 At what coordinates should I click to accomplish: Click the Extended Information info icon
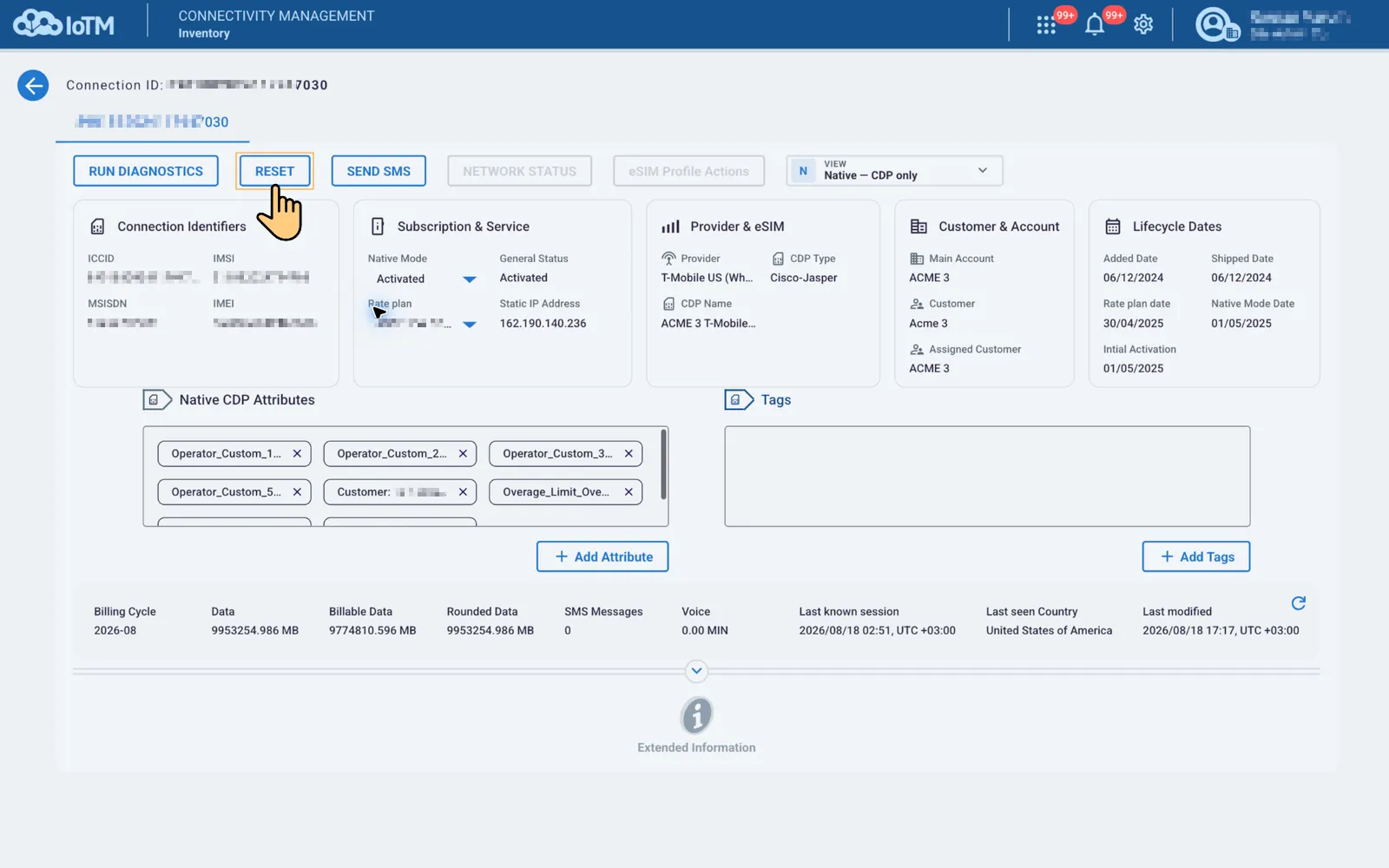696,716
